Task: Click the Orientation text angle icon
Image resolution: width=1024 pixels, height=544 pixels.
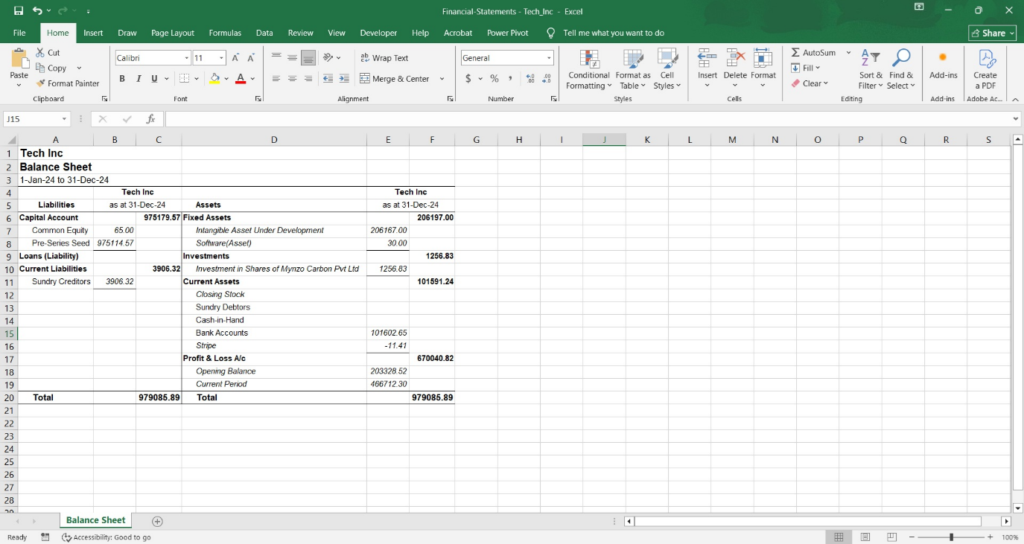Action: point(328,57)
